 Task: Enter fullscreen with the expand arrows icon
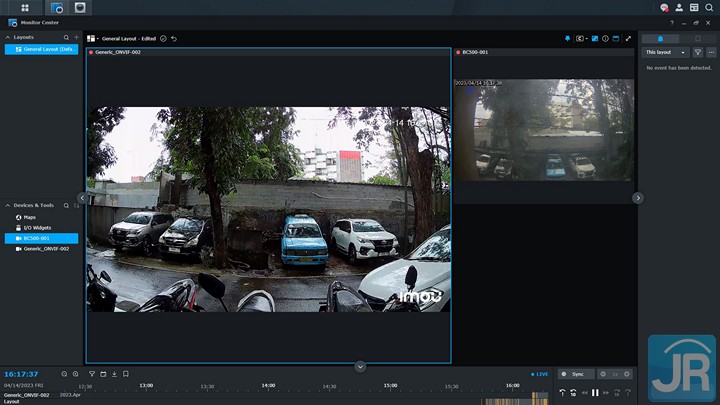[x=628, y=38]
